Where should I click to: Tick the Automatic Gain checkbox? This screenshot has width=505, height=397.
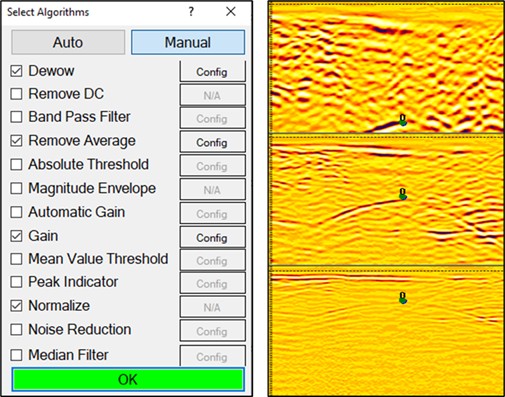coord(16,212)
